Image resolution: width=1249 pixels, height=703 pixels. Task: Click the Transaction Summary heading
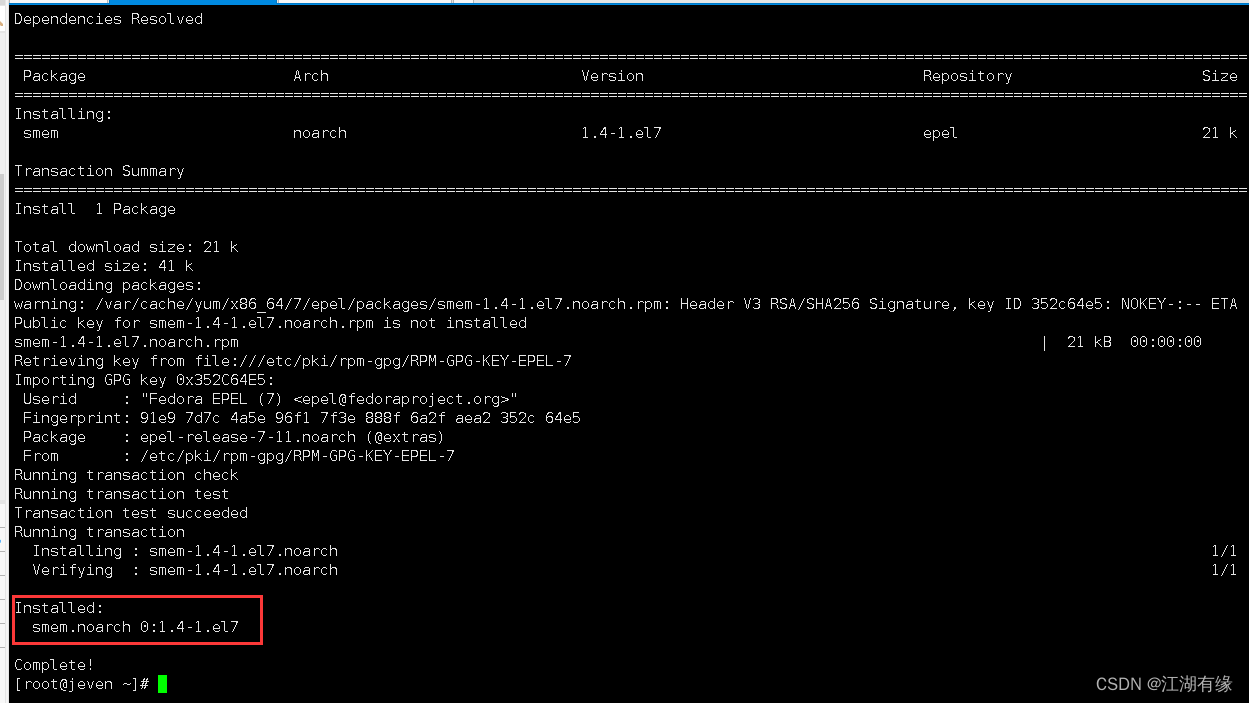pos(99,171)
